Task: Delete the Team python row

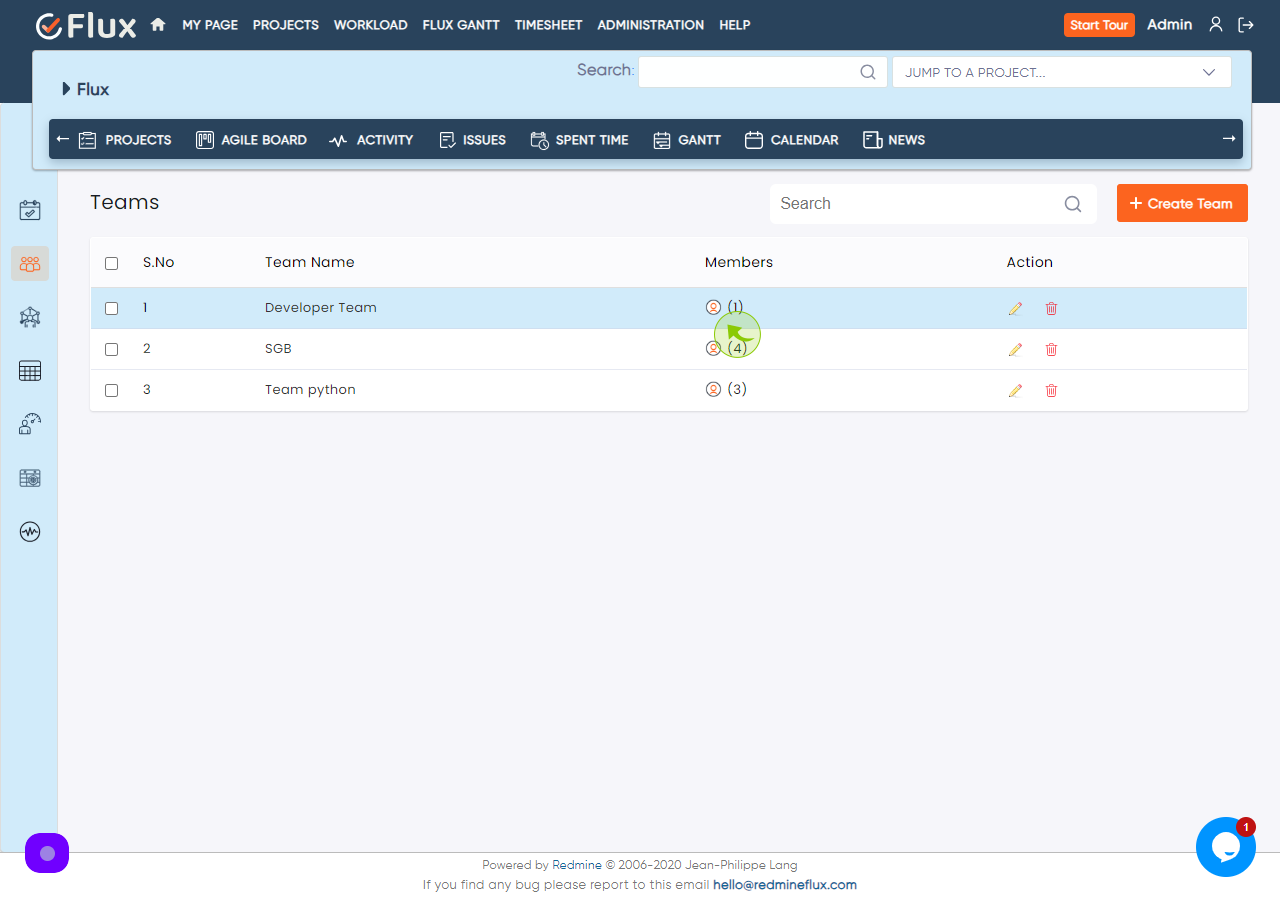Action: pyautogui.click(x=1051, y=391)
